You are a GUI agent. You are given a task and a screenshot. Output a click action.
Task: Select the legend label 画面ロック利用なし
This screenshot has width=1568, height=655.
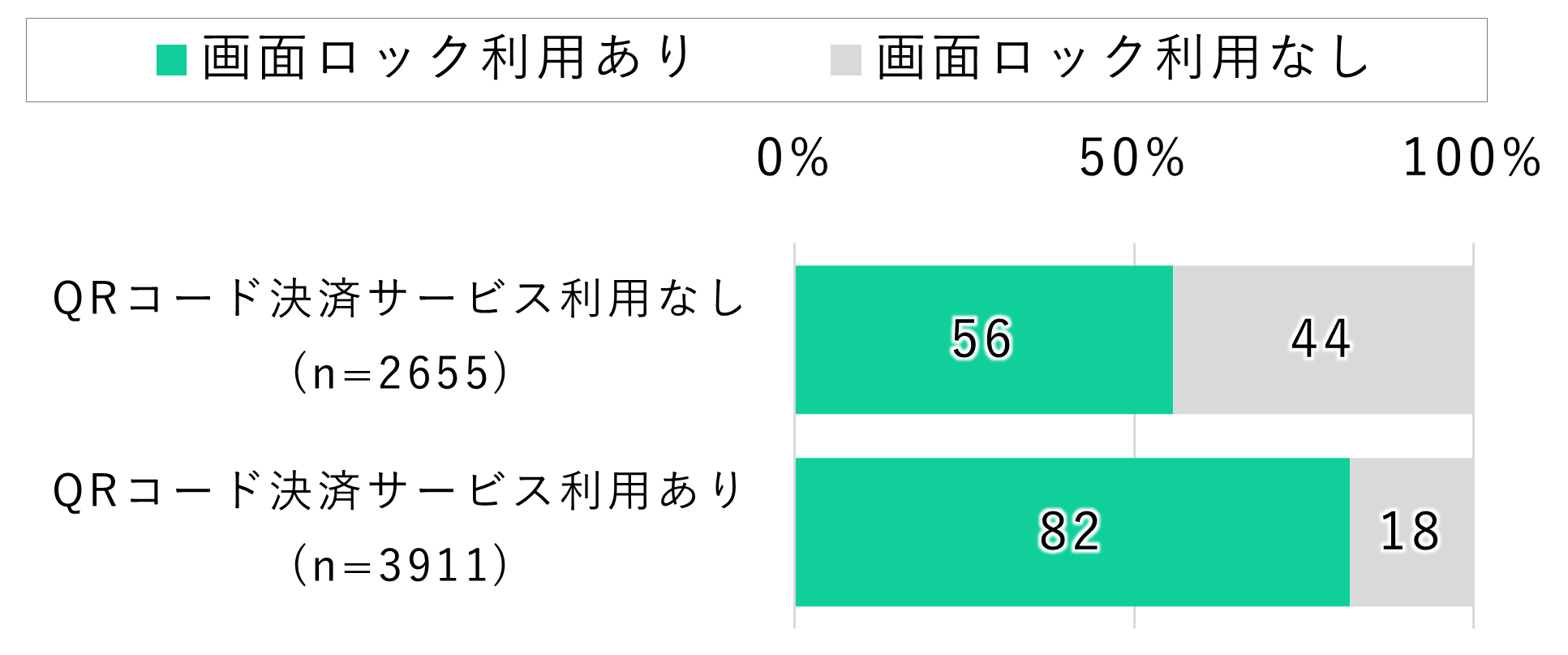1123,58
